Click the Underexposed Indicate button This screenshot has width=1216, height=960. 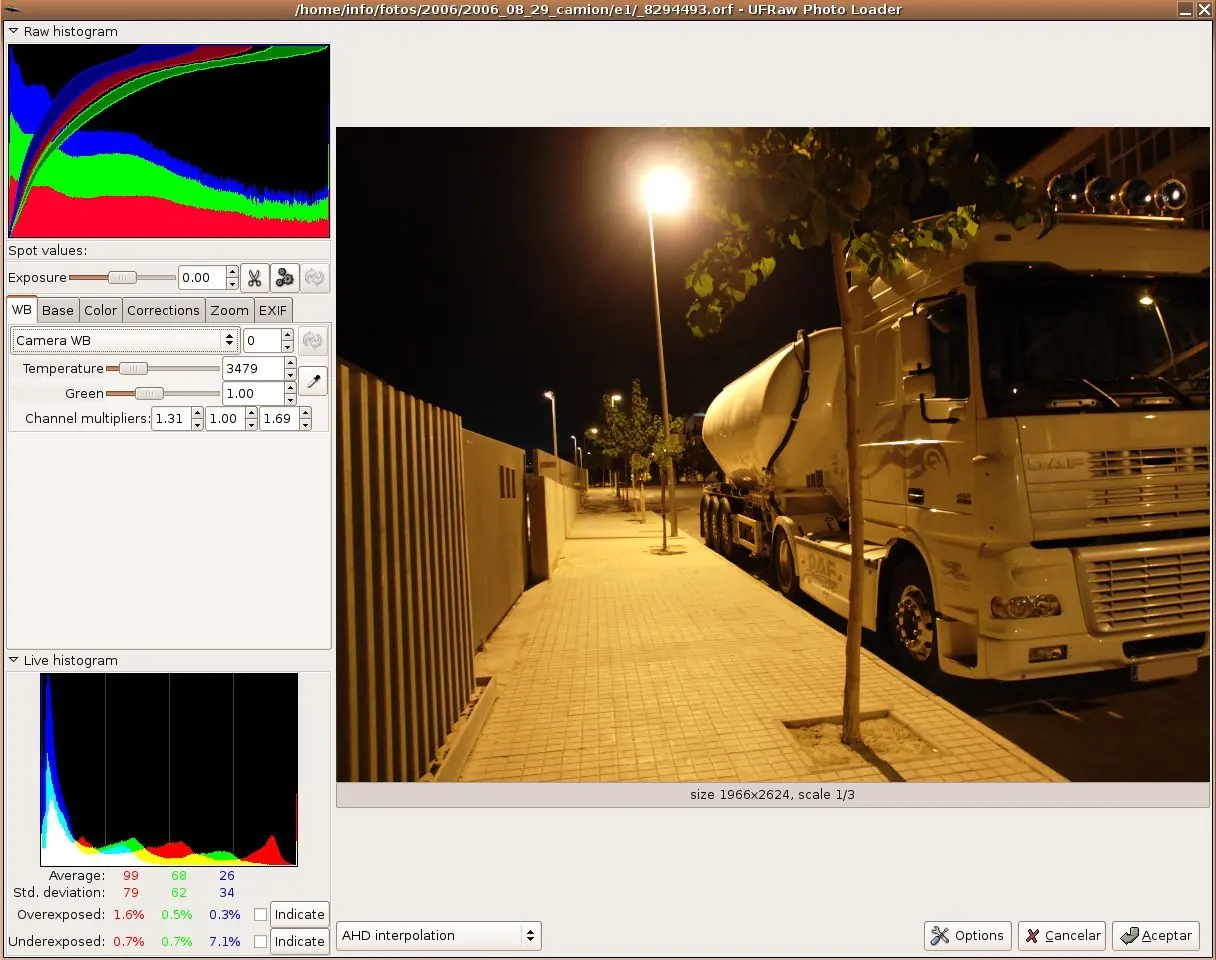(299, 941)
